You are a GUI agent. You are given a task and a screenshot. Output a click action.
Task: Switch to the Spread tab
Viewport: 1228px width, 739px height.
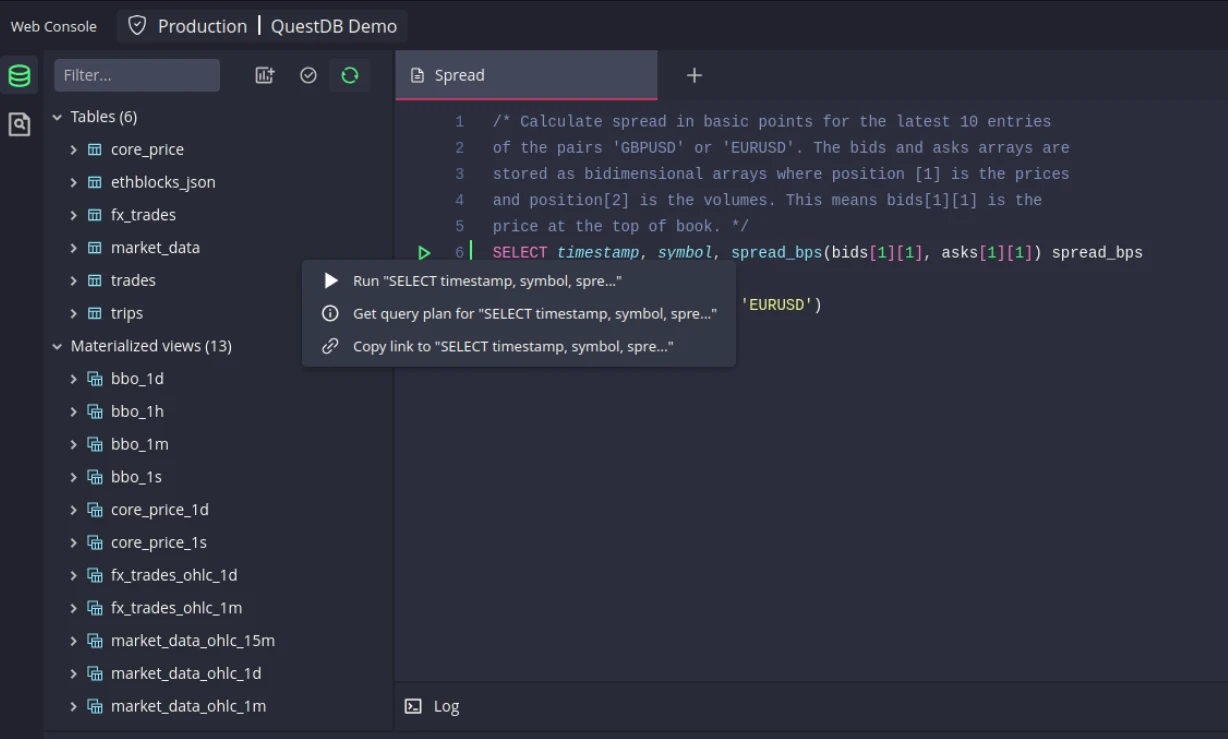[527, 75]
